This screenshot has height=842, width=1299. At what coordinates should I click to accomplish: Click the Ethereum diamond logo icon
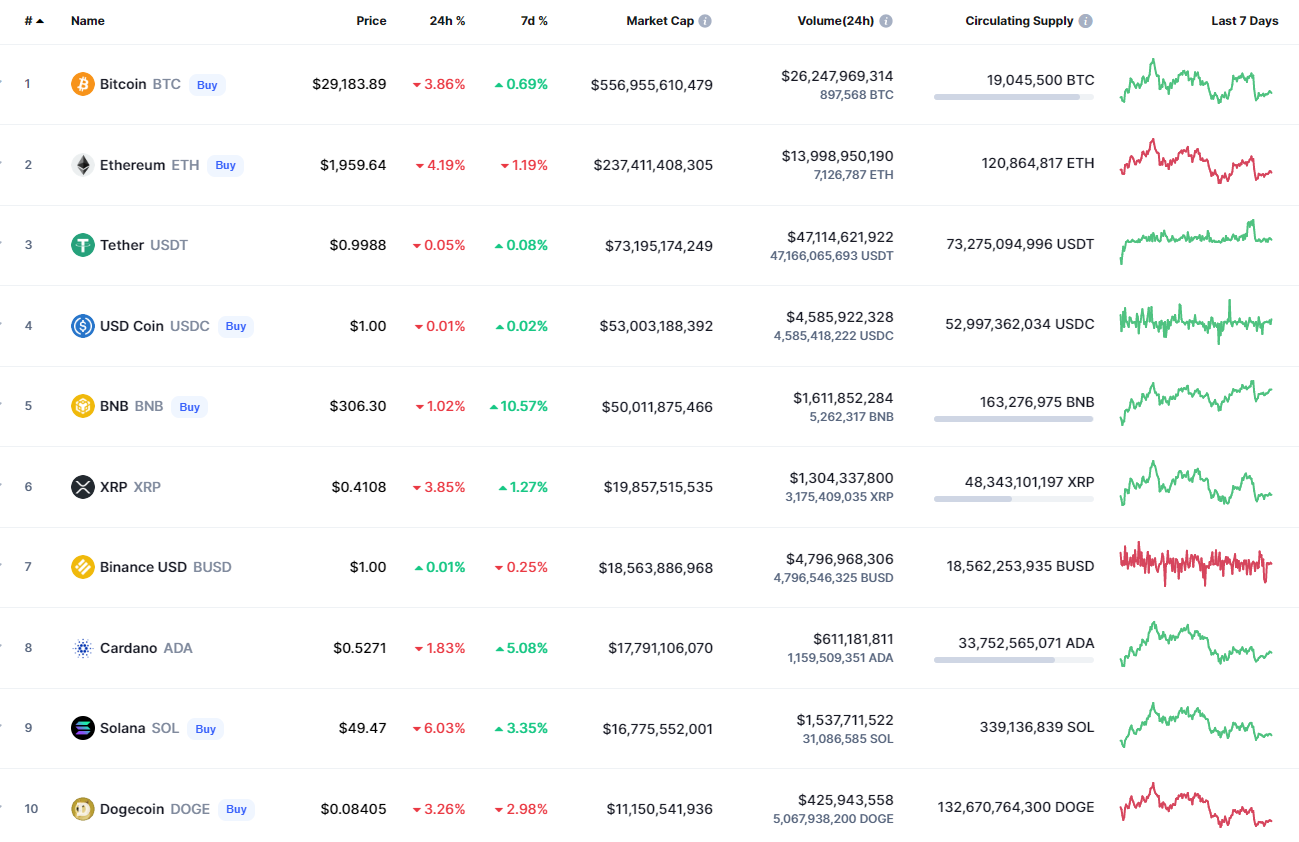tap(83, 165)
